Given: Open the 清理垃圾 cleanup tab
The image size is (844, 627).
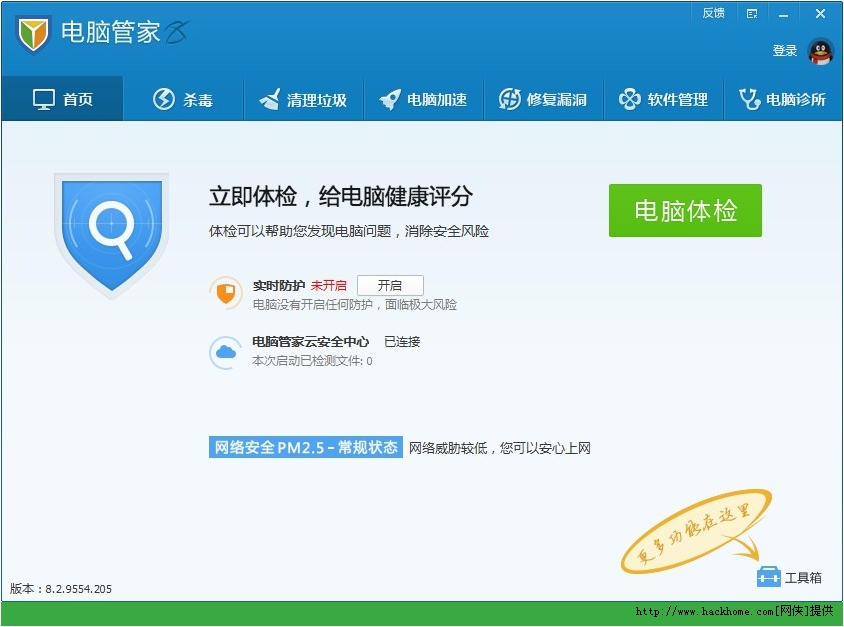Looking at the screenshot, I should pyautogui.click(x=304, y=99).
